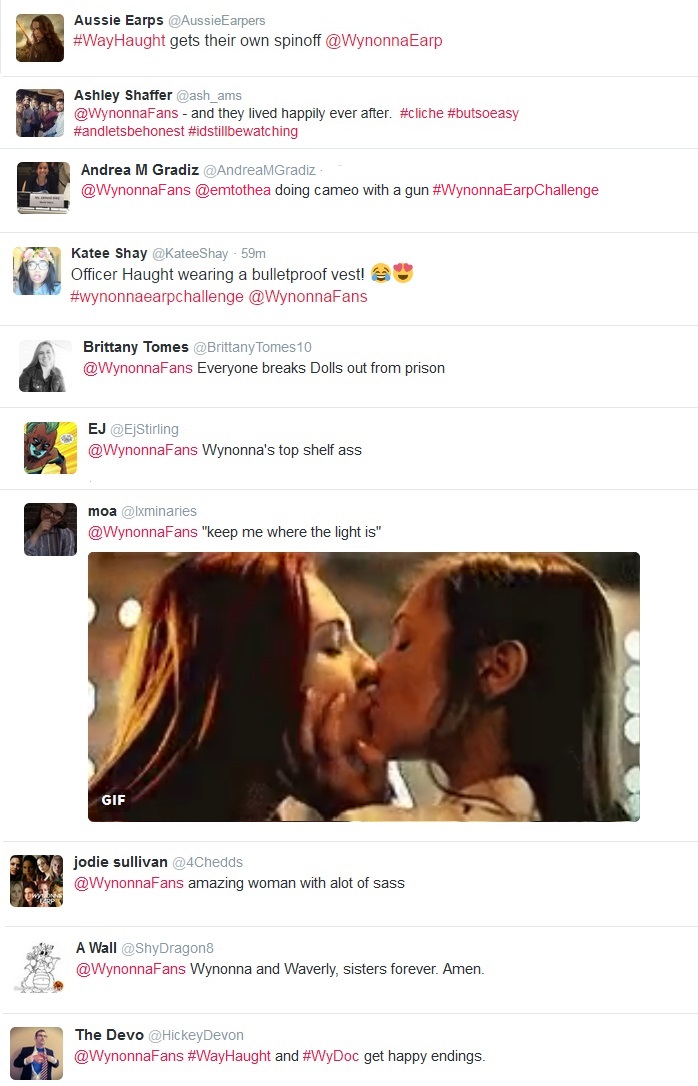Open the 59m timestamp on Katee Shay's tweet

click(x=253, y=254)
